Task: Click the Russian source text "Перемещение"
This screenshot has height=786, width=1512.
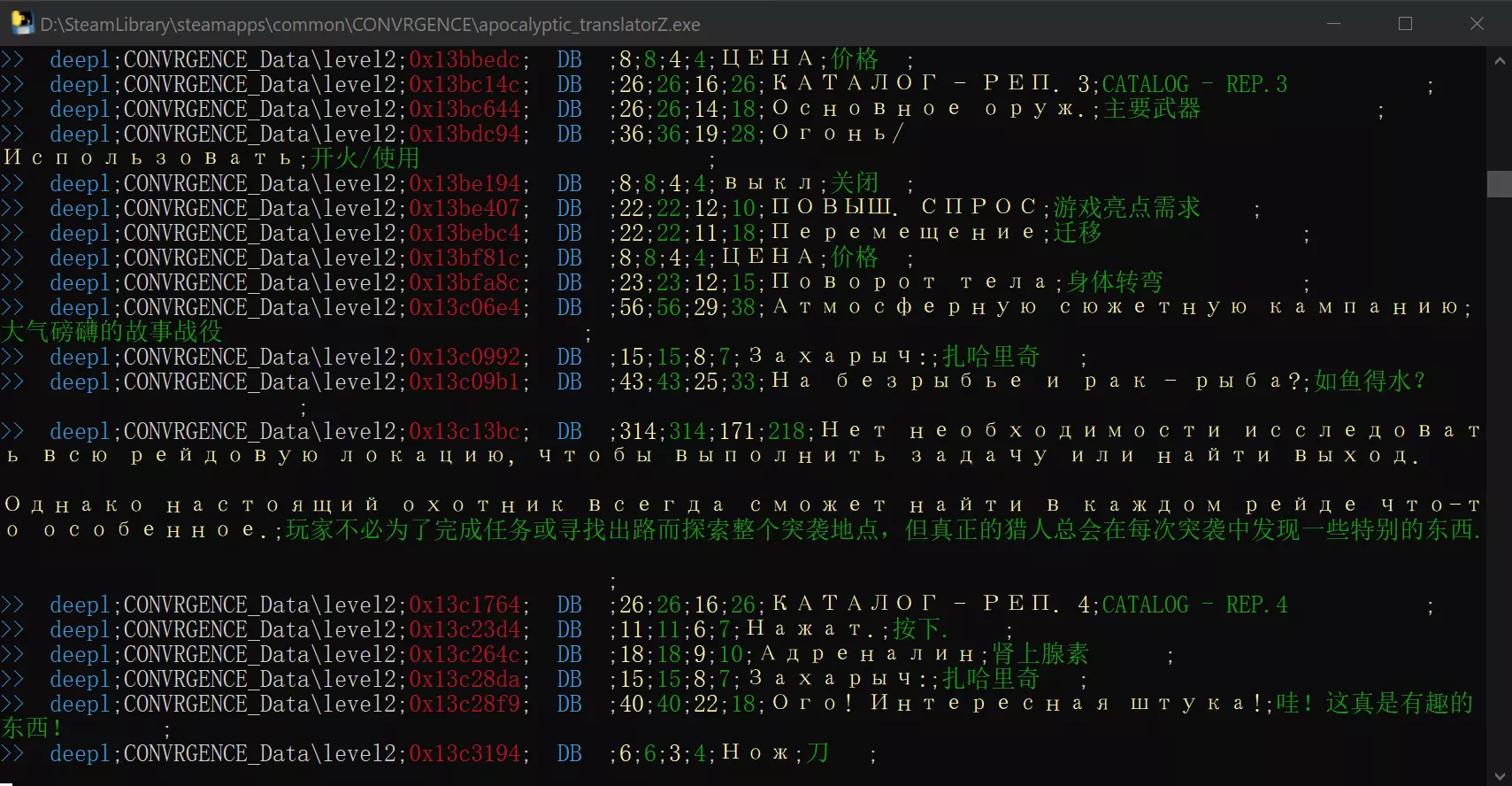Action: (904, 233)
